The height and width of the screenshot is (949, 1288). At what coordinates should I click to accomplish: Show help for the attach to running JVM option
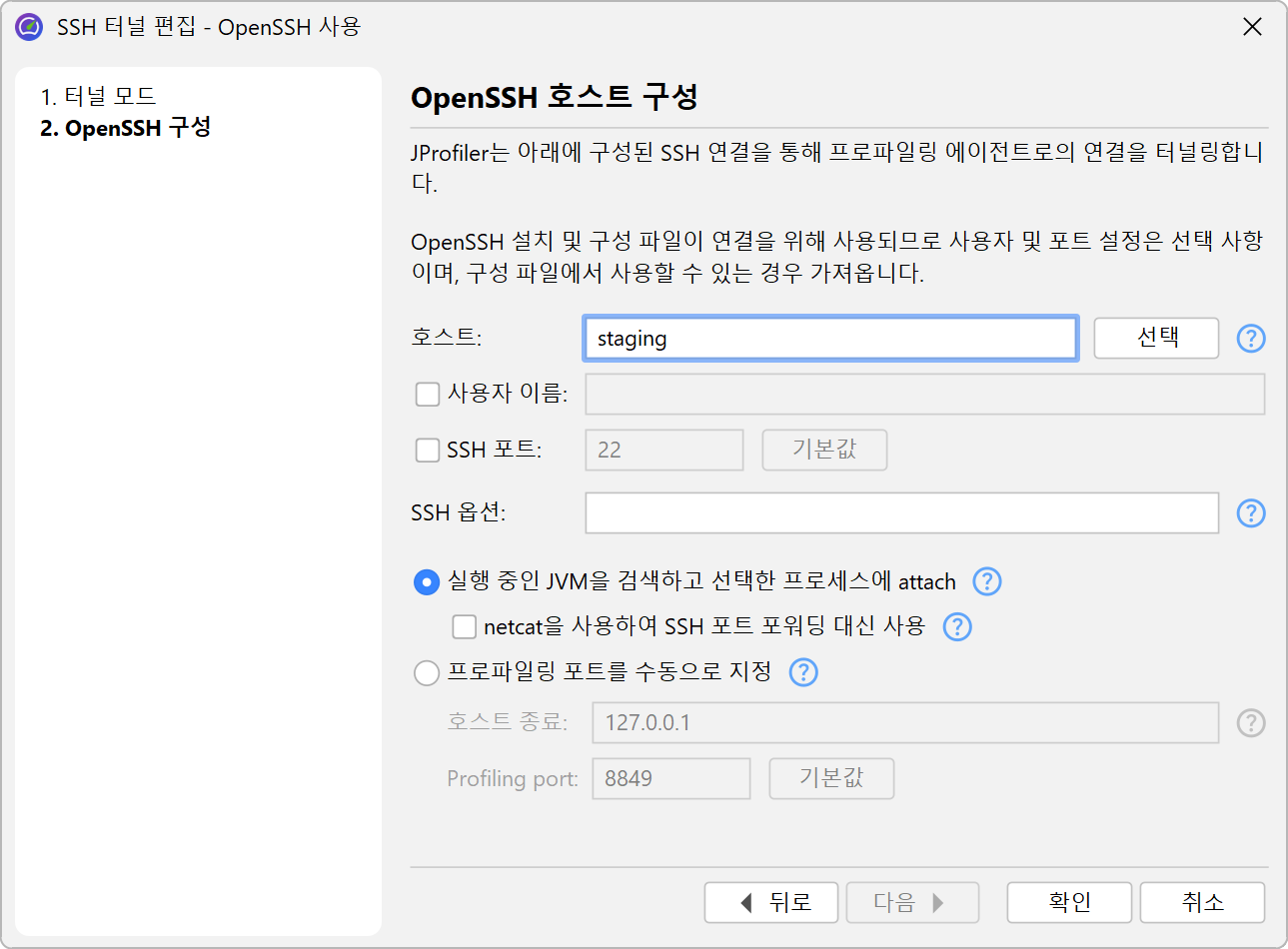(987, 581)
